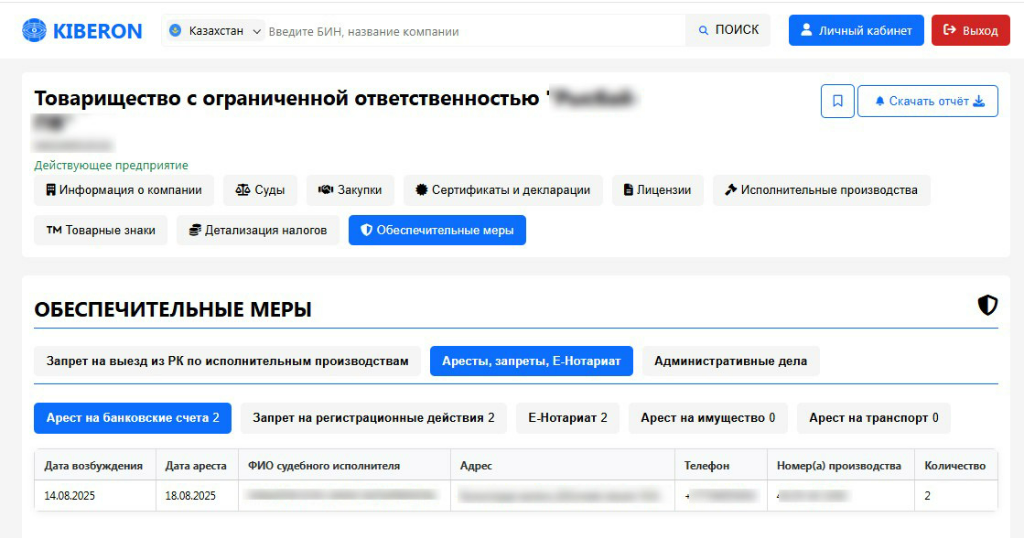Show Запрет на регистрационные действия list
The height and width of the screenshot is (538, 1024).
point(373,418)
